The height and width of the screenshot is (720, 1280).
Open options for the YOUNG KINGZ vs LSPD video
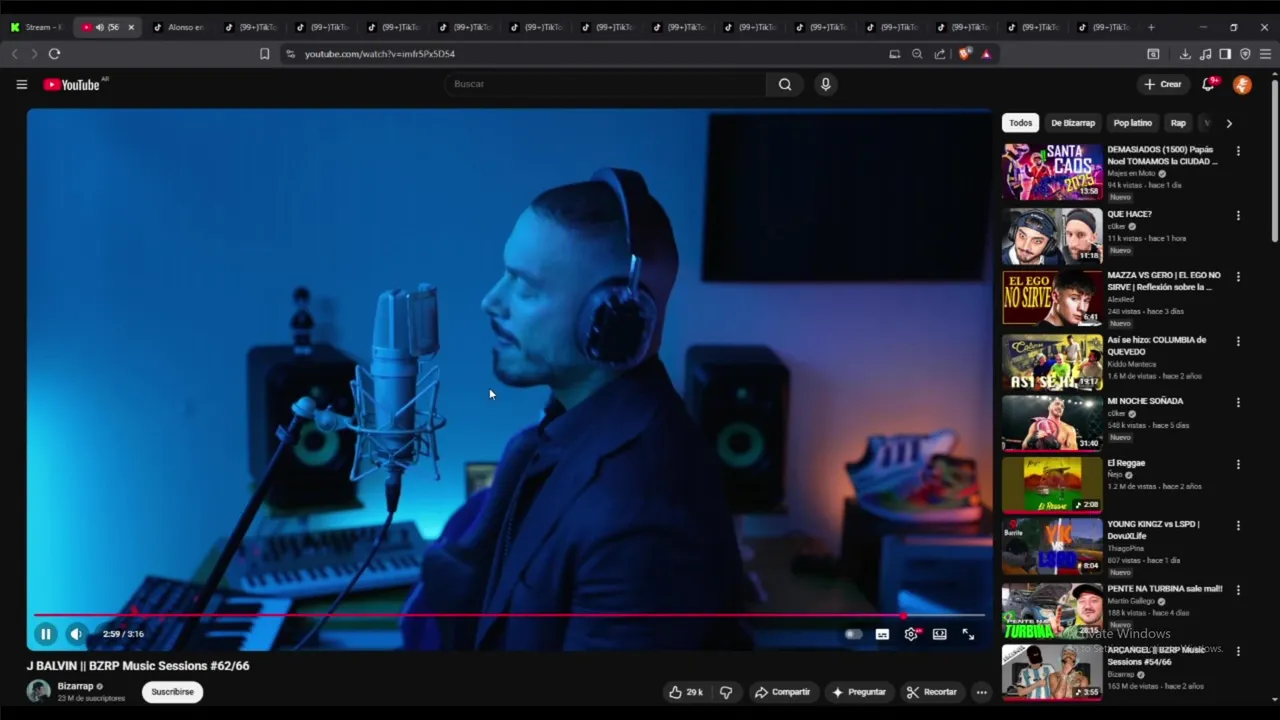point(1238,526)
